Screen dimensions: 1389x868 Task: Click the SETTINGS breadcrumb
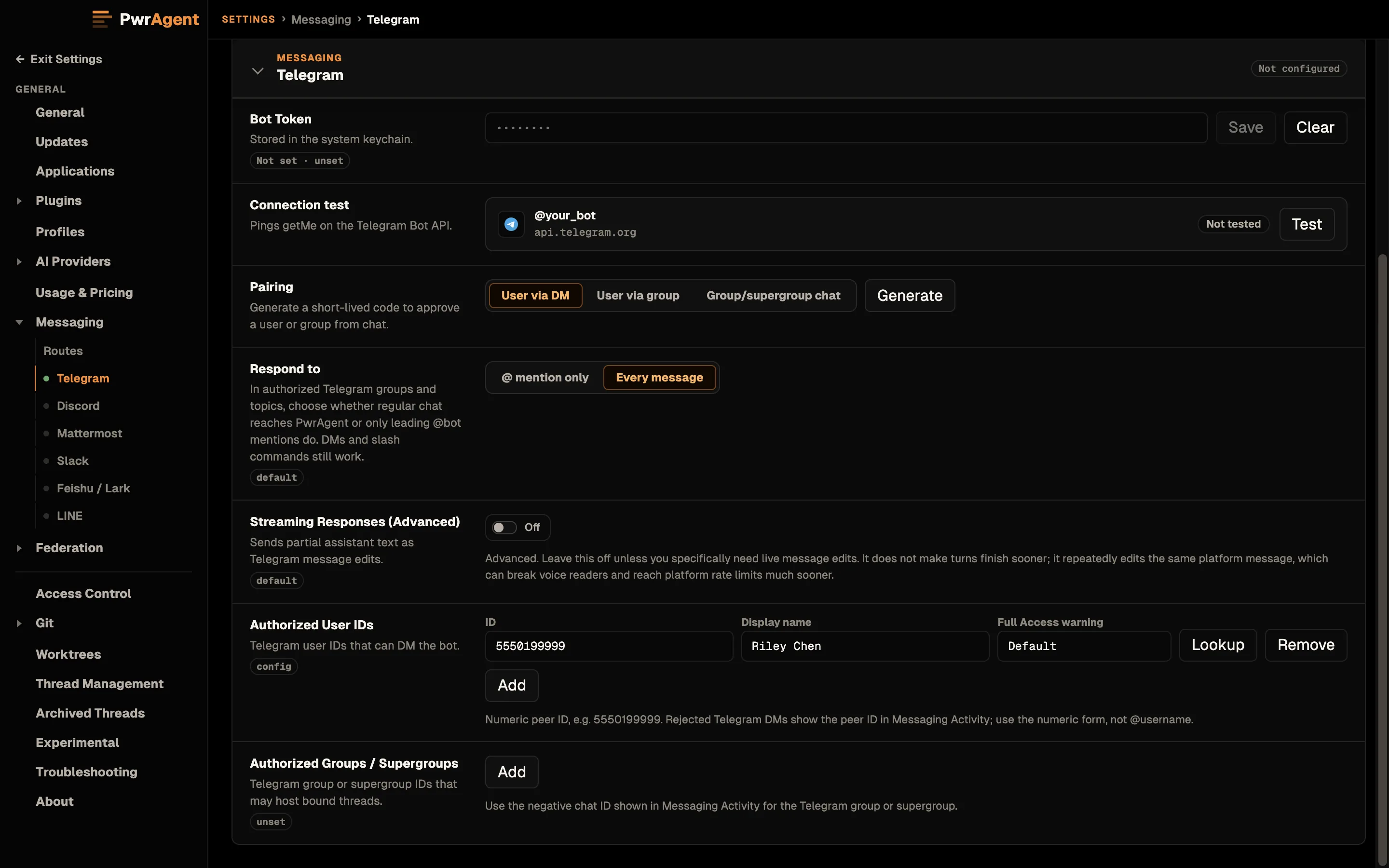(248, 19)
